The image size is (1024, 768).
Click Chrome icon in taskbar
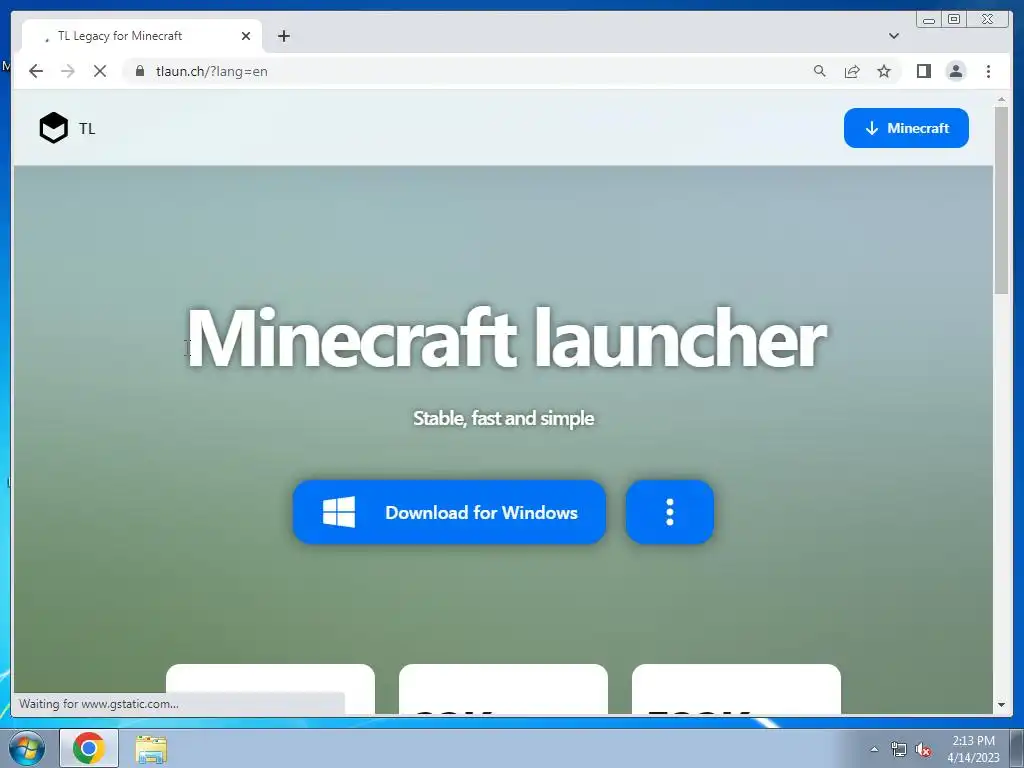89,748
